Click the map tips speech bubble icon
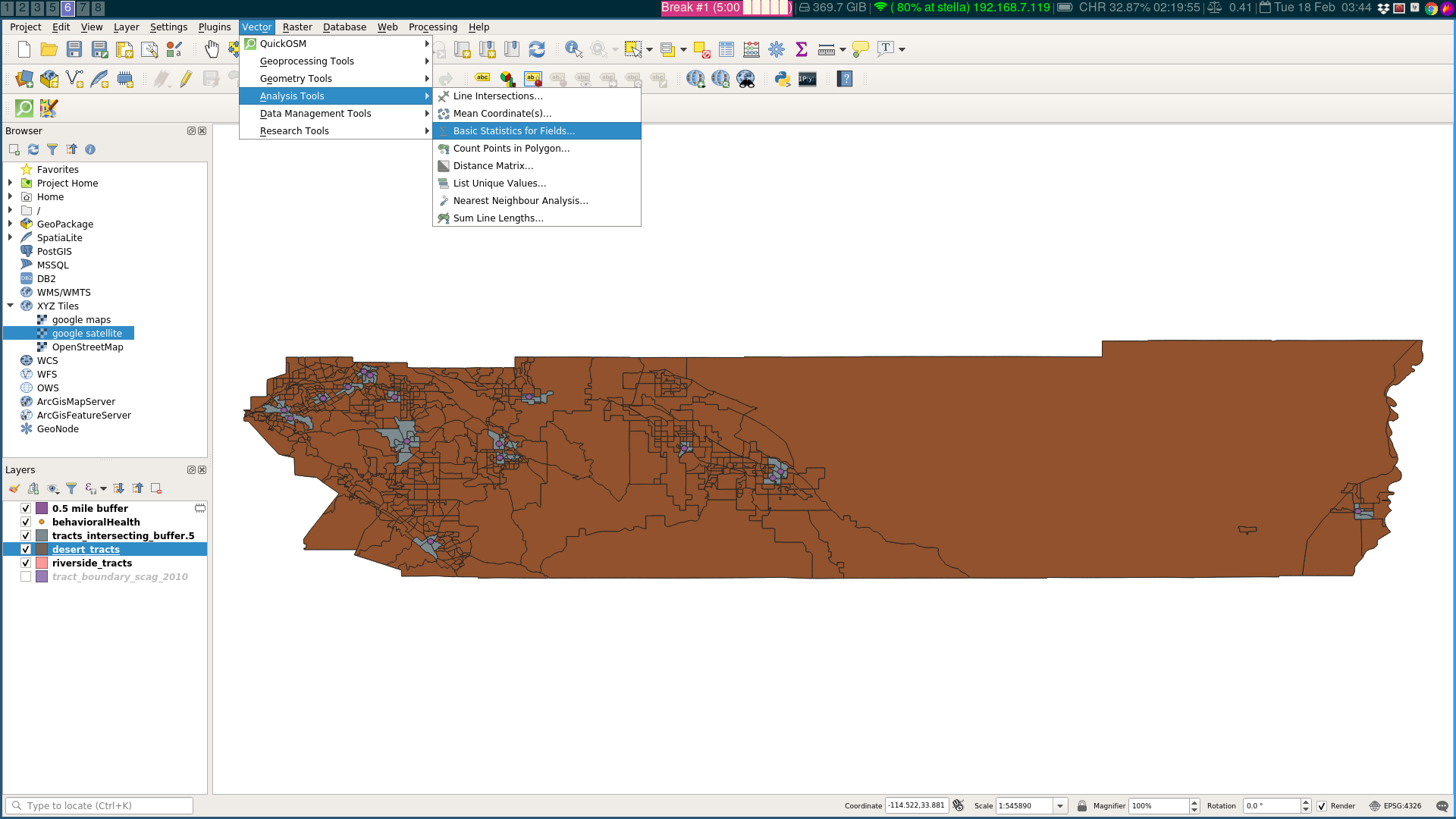Screen dimensions: 1456x819 coord(860,49)
